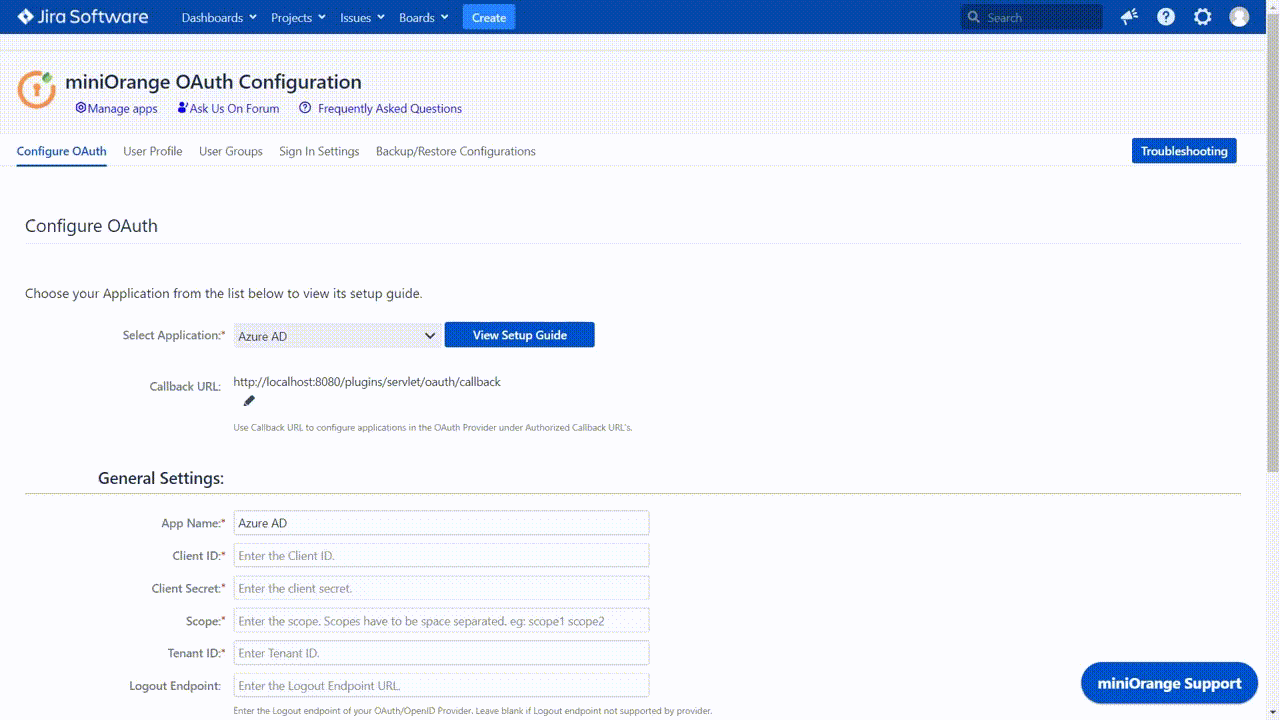Open the Boards menu
This screenshot has width=1280, height=720.
point(423,17)
